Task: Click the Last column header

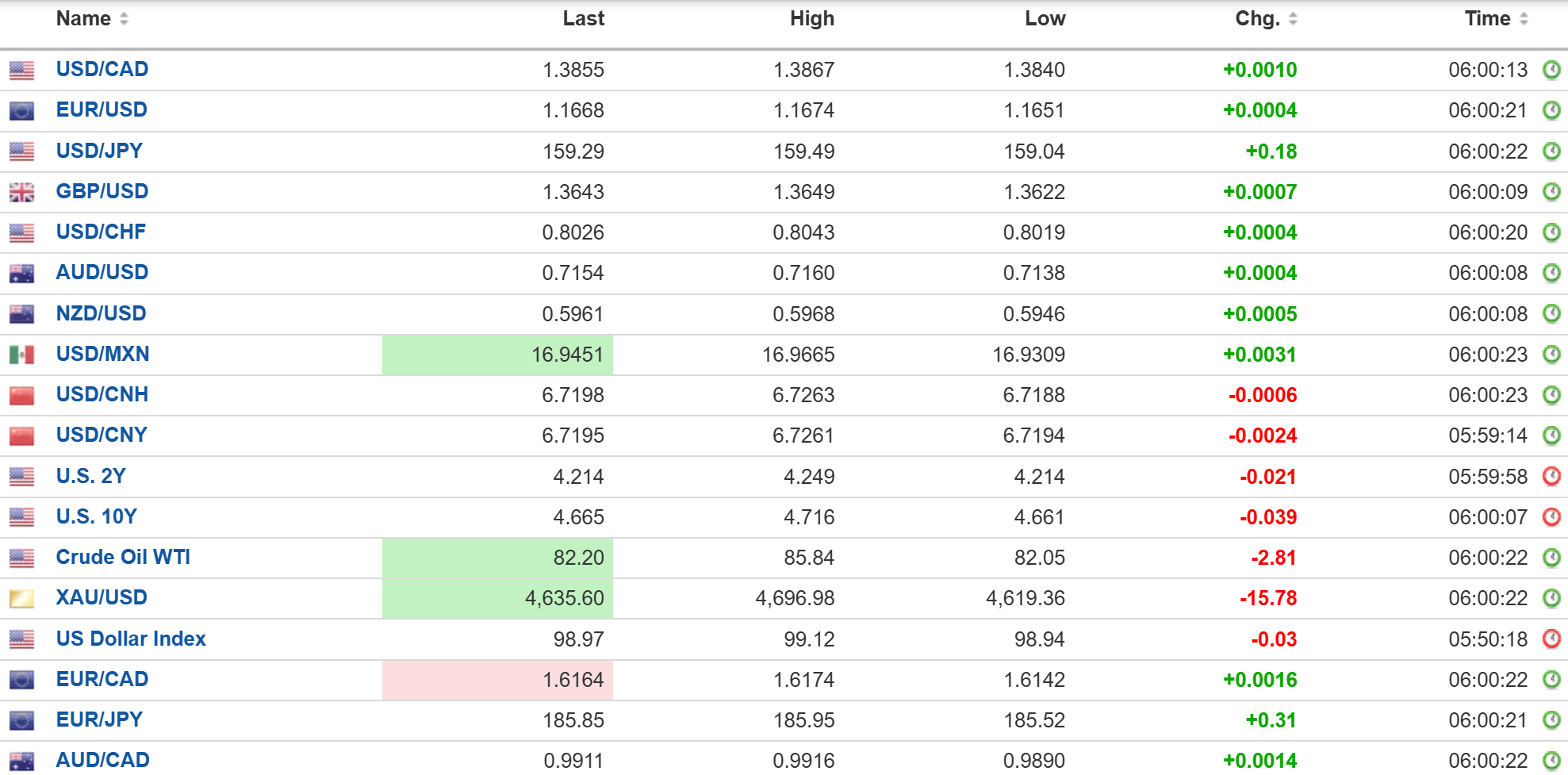Action: (584, 18)
